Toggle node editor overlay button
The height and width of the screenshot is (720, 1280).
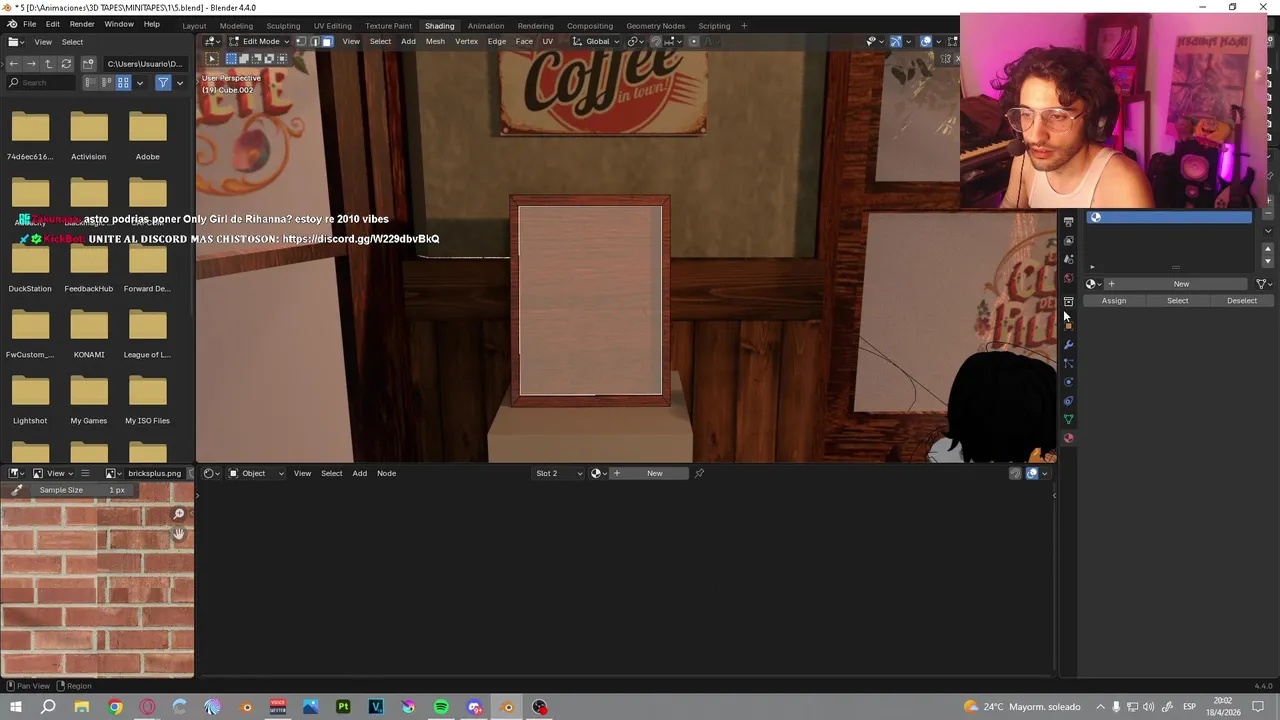1032,473
